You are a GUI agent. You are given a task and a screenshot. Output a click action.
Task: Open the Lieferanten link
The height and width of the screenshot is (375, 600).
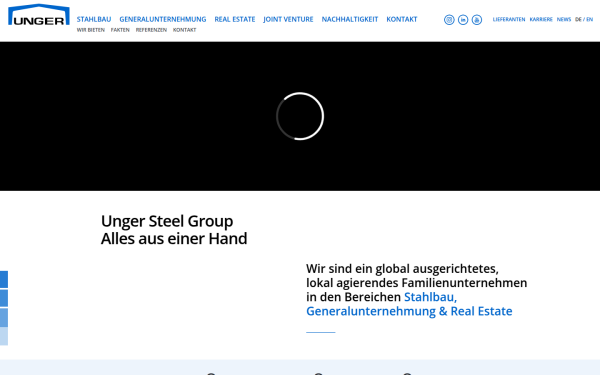pos(509,19)
